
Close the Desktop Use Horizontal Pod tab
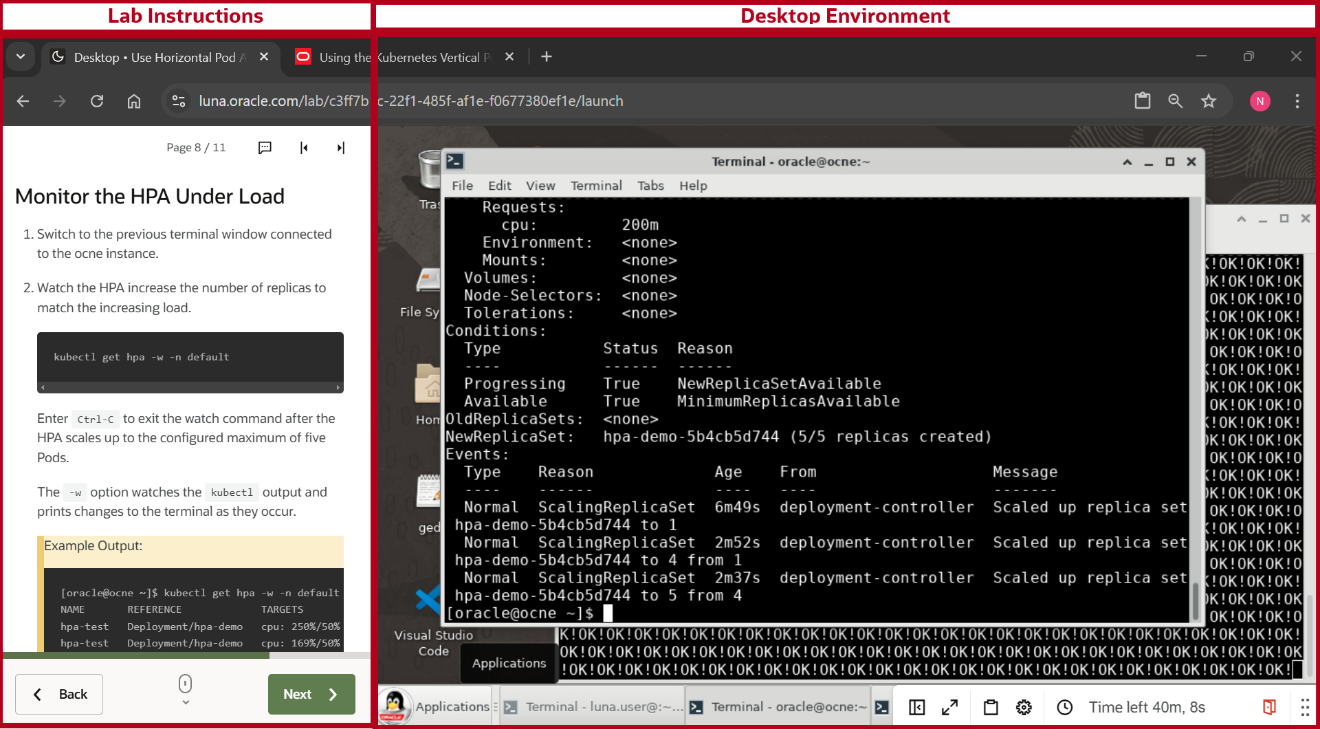[264, 57]
